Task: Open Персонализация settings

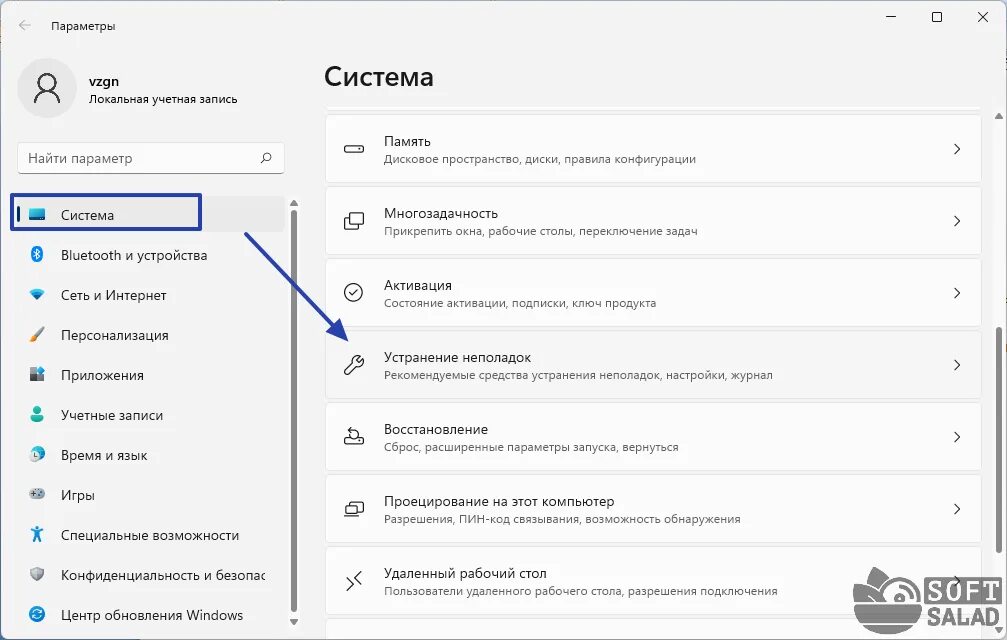Action: [148, 334]
